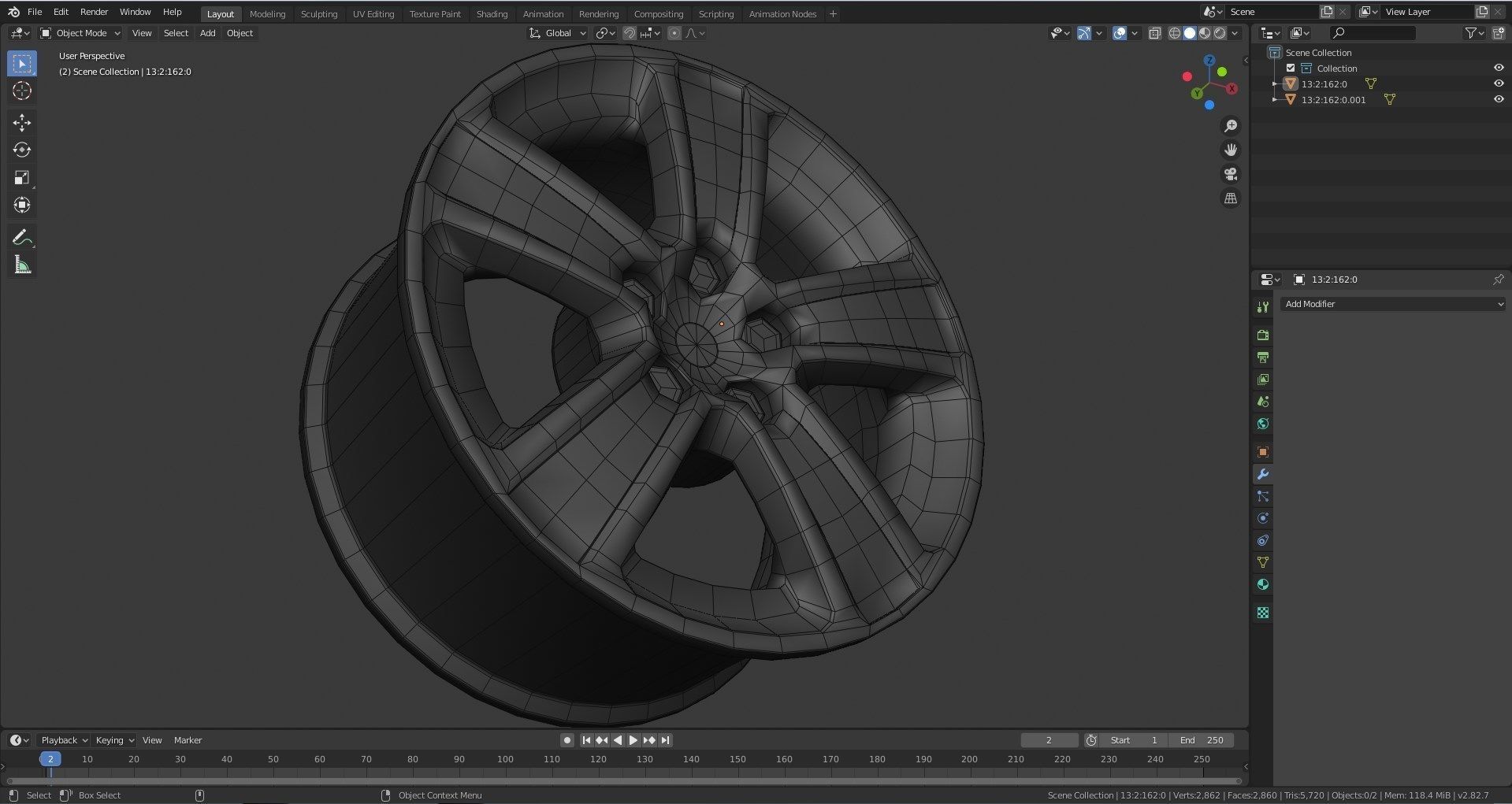This screenshot has height=804, width=1512.
Task: Click the current frame field showing 2
Action: coord(1049,740)
